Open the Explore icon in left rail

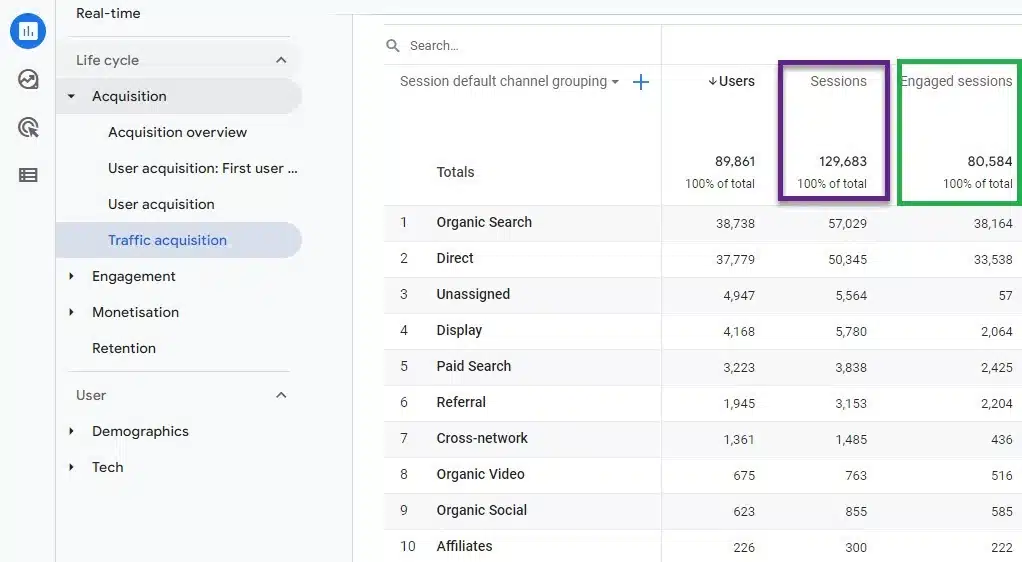tap(28, 80)
